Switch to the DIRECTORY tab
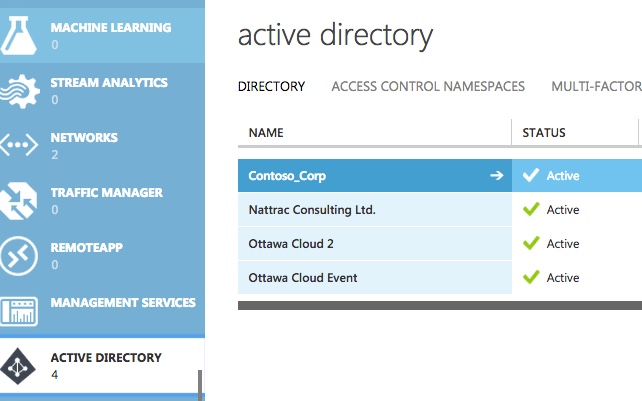This screenshot has height=401, width=642. coord(271,86)
